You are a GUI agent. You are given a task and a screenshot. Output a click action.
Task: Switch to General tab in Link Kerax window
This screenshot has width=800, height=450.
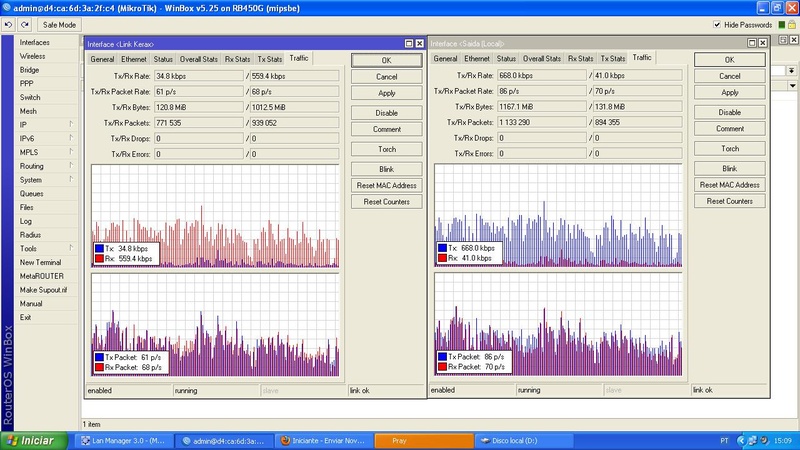(102, 59)
